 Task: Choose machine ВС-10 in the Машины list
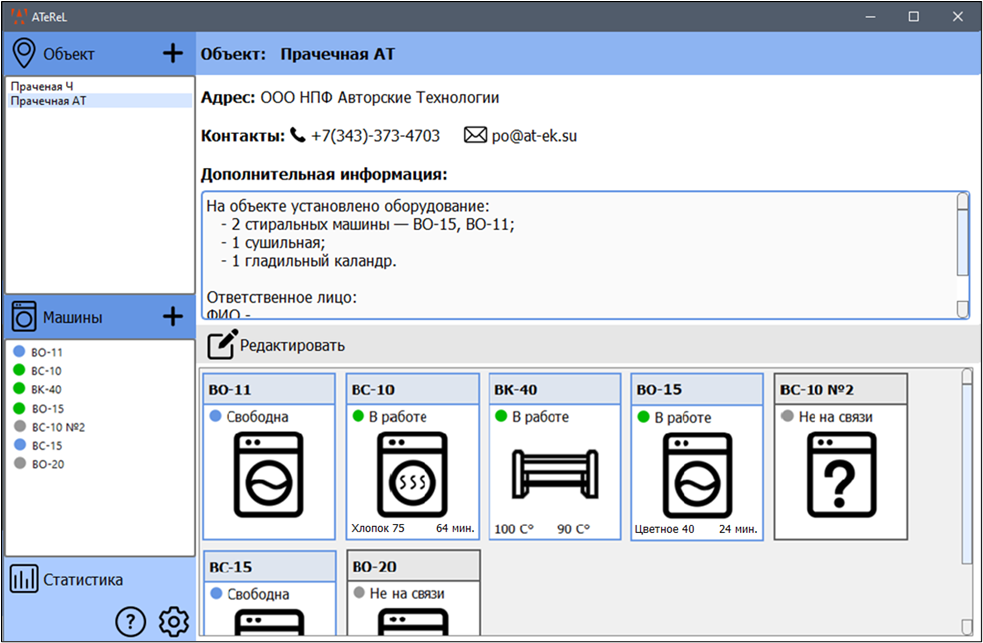pos(46,371)
